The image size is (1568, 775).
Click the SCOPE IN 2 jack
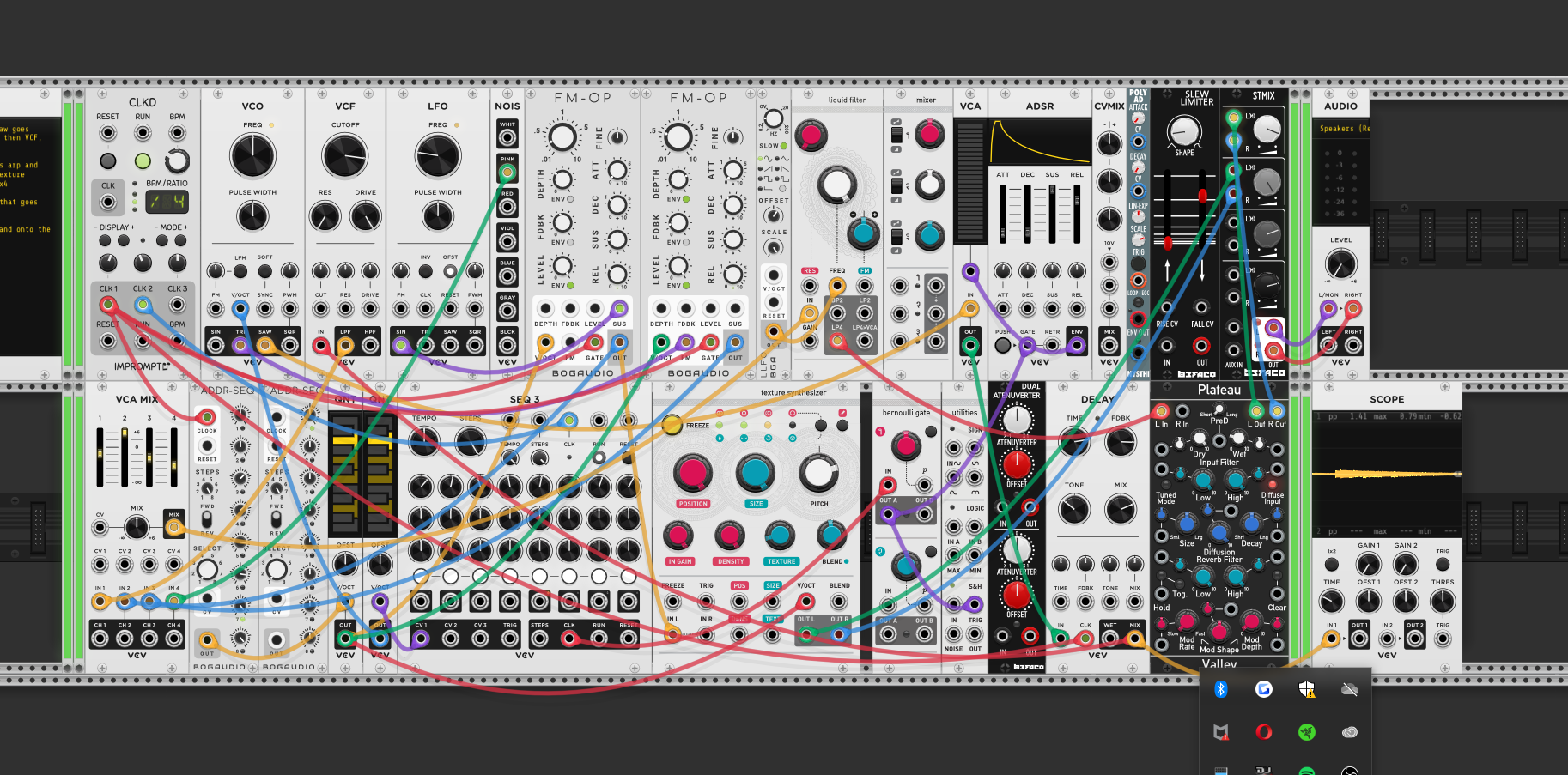1387,639
